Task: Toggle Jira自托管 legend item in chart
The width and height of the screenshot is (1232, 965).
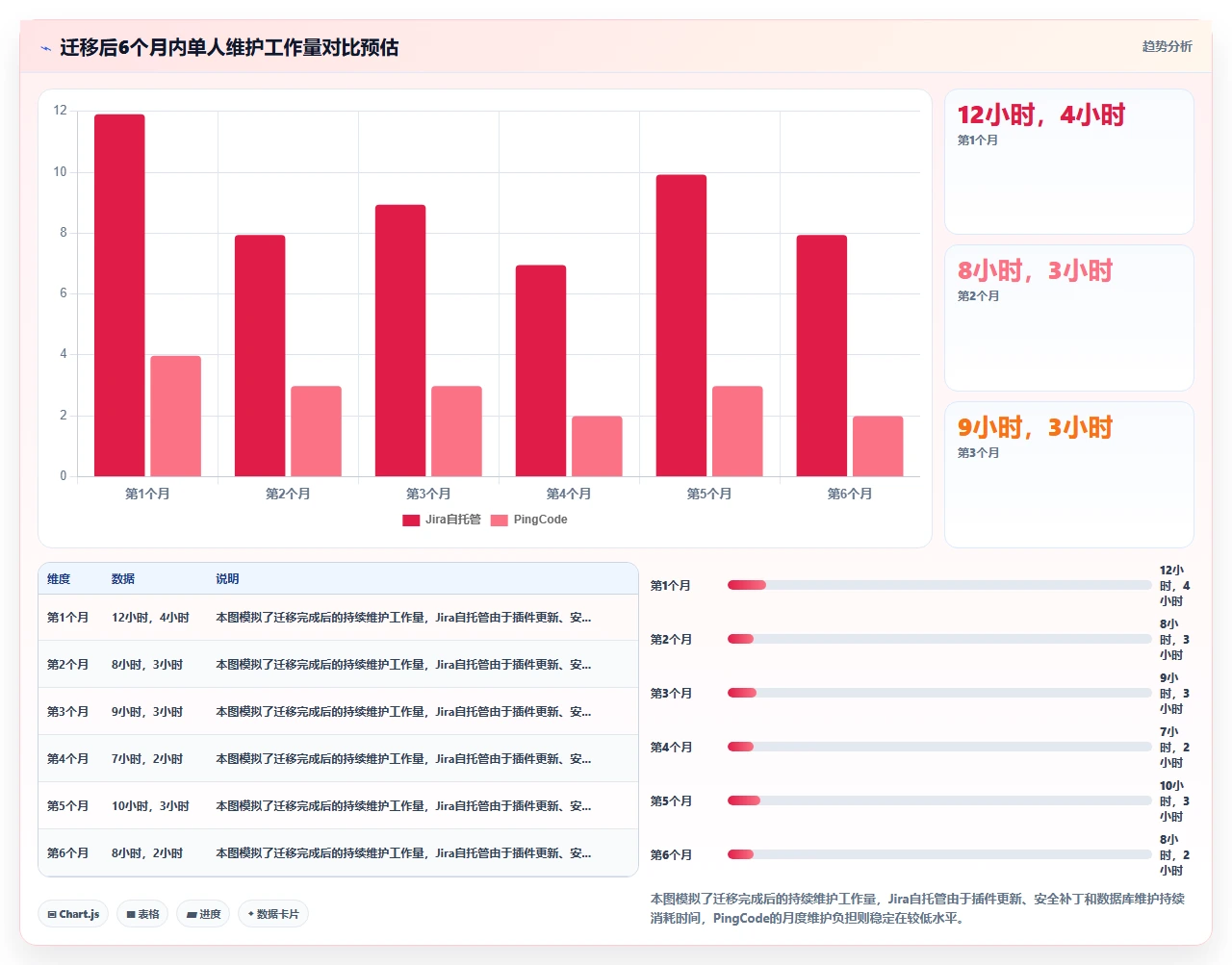Action: pos(442,520)
